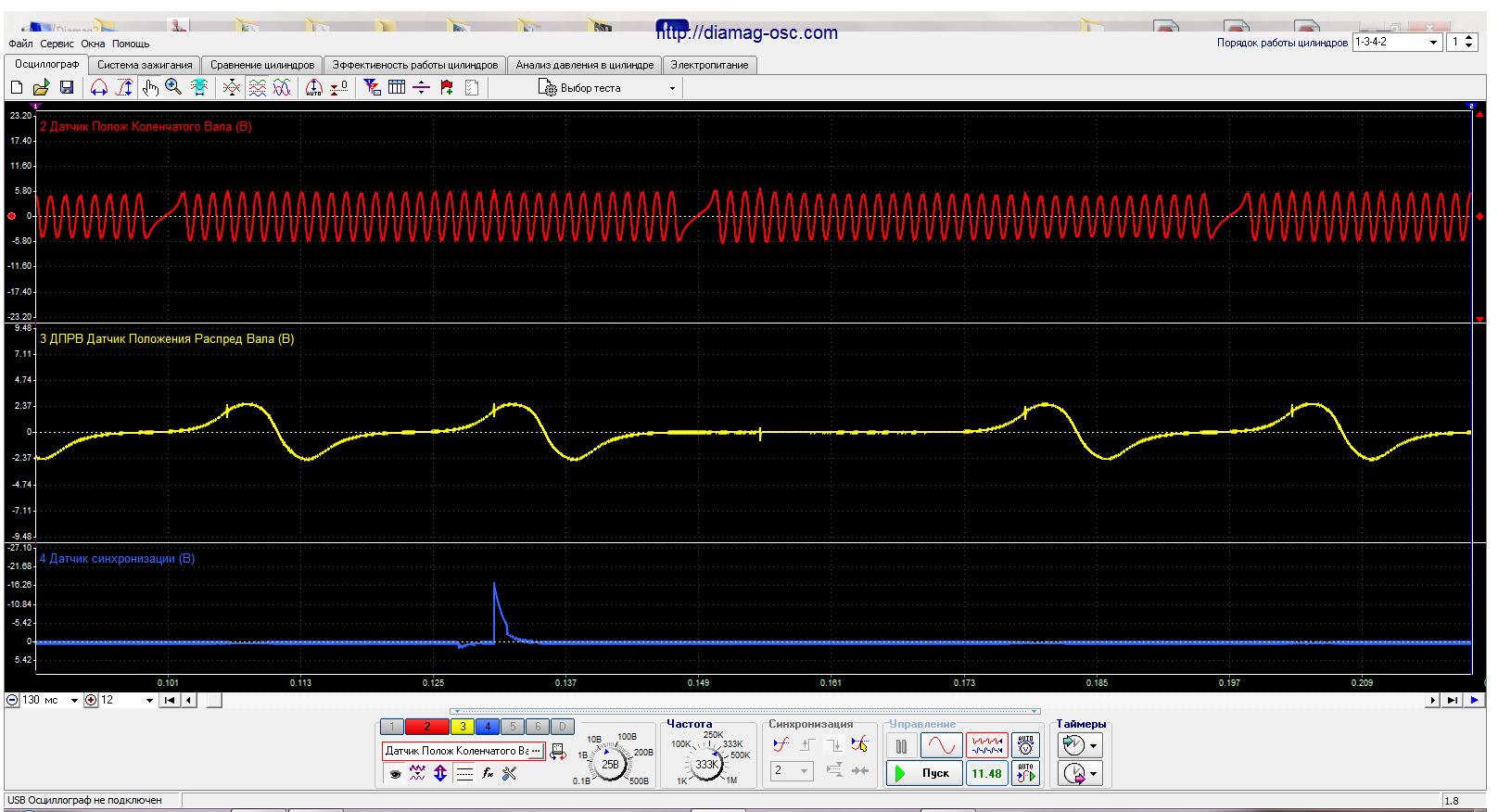
Task: Open a saved oscillogram file
Action: [41, 87]
